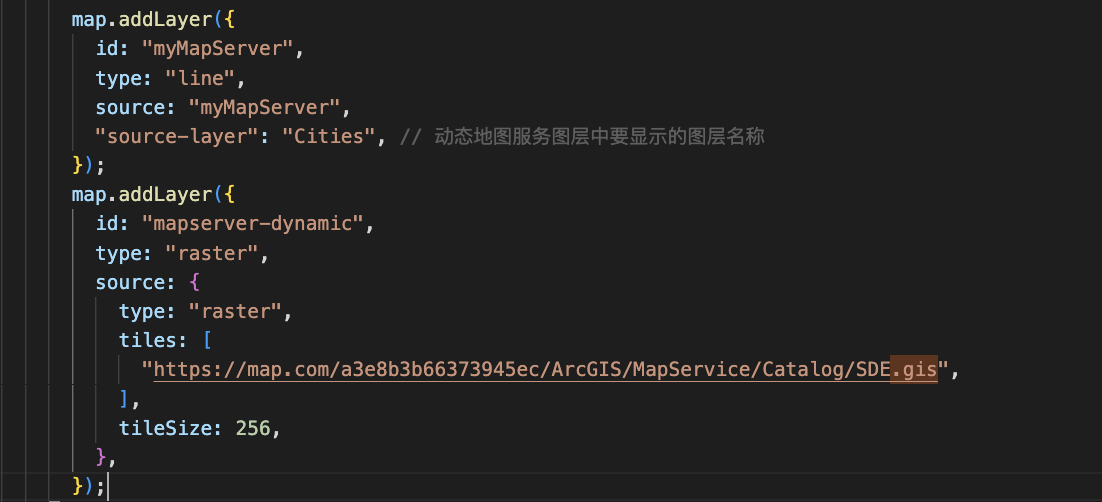Click the URL link in tiles array
This screenshot has height=502, width=1102.
click(545, 369)
